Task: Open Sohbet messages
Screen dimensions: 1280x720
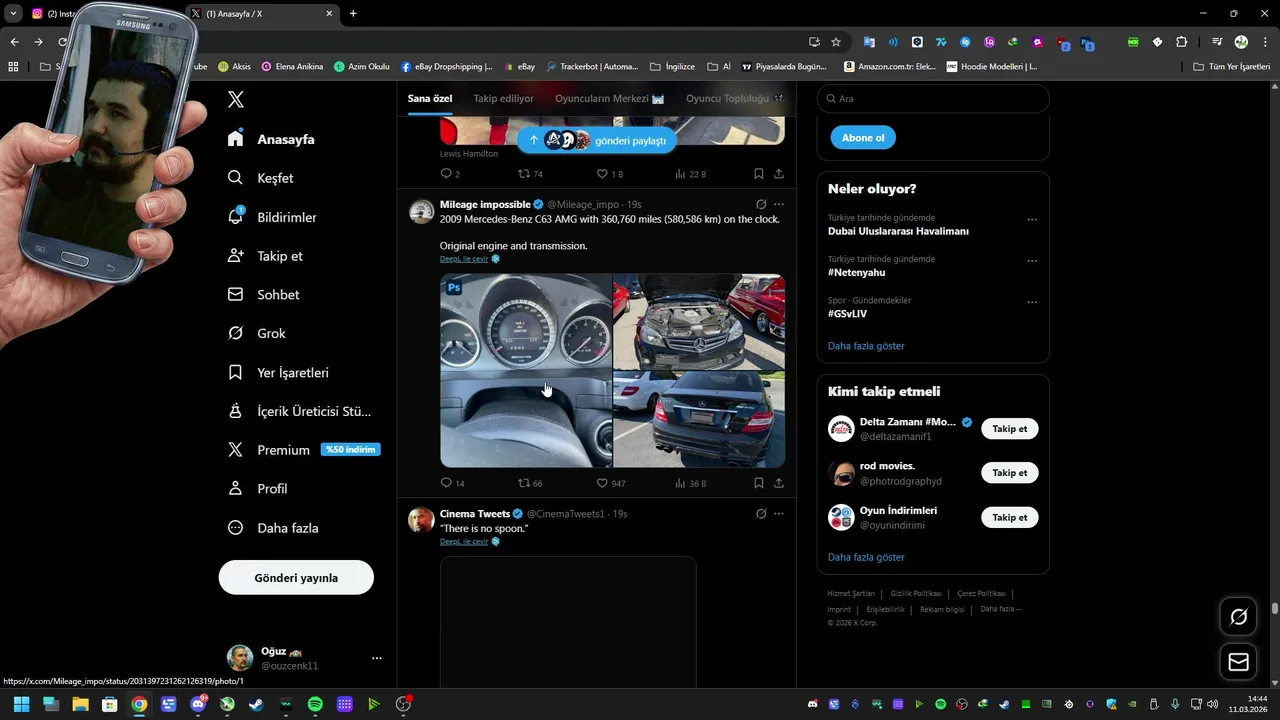Action: pyautogui.click(x=263, y=295)
